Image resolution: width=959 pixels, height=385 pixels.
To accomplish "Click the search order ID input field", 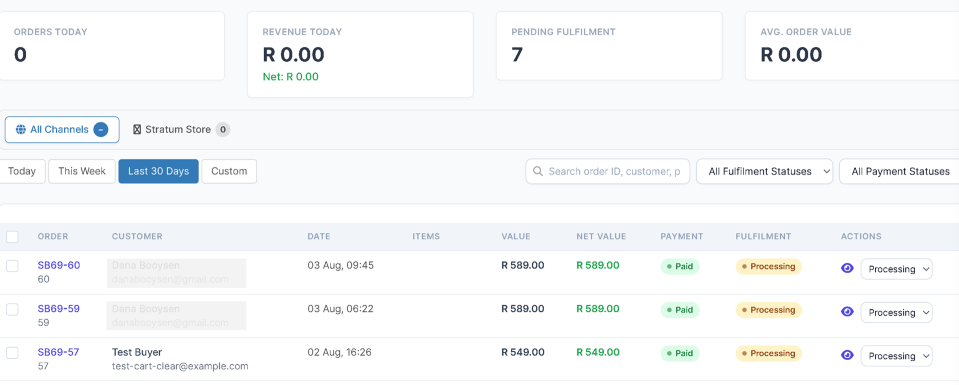I will (x=607, y=171).
